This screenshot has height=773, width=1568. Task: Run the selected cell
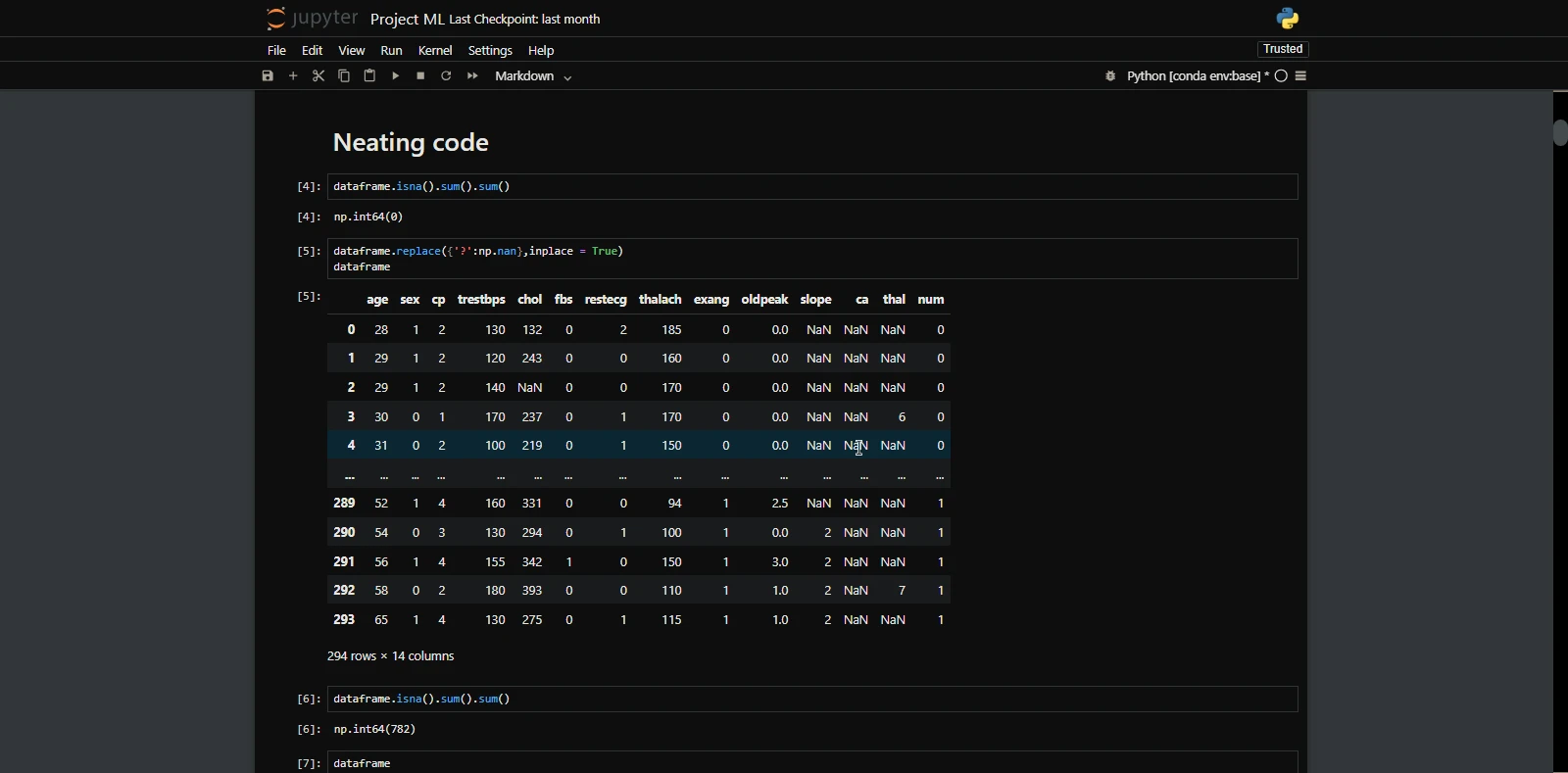click(396, 76)
